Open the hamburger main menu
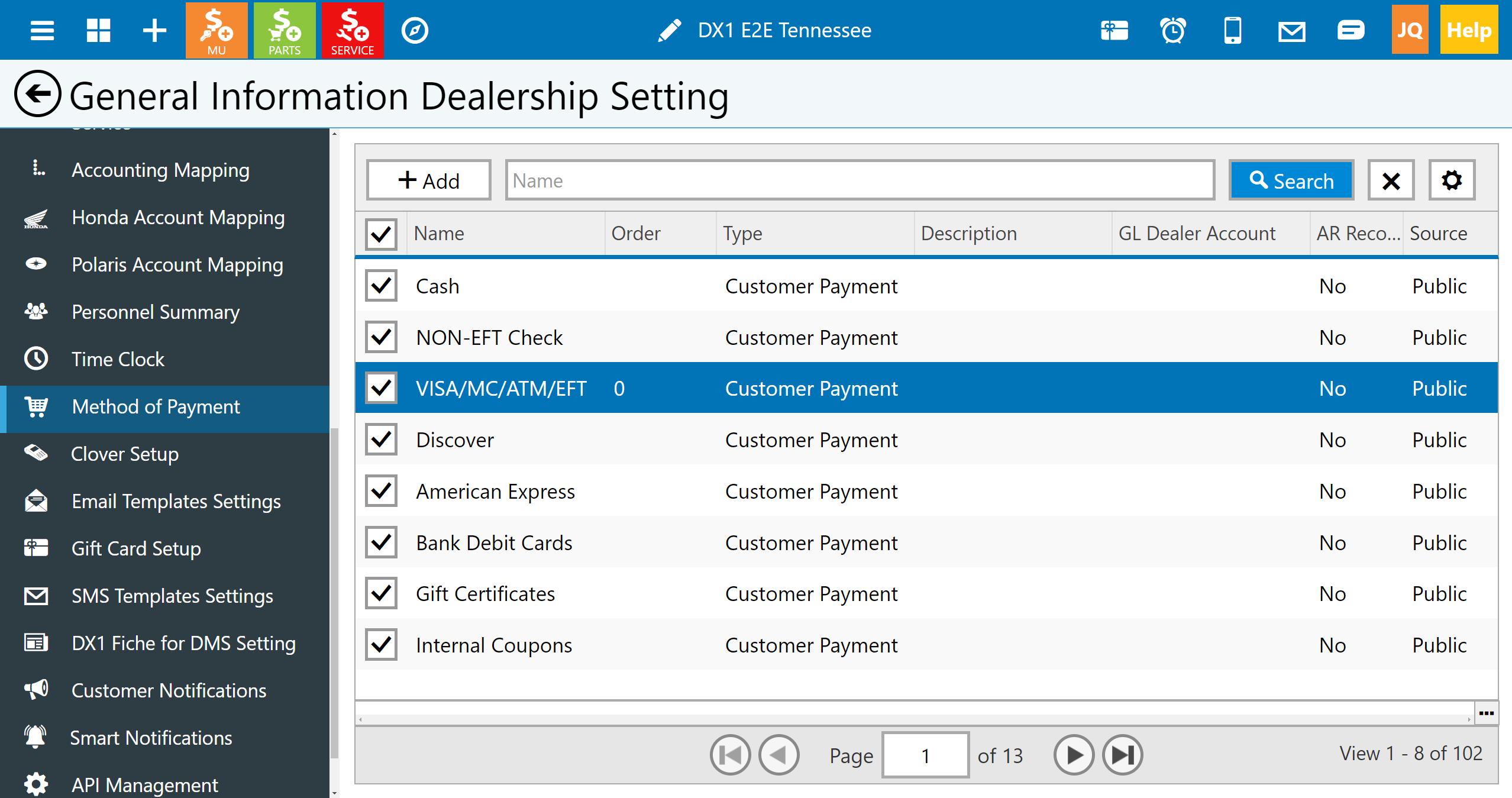Image resolution: width=1512 pixels, height=798 pixels. [42, 30]
